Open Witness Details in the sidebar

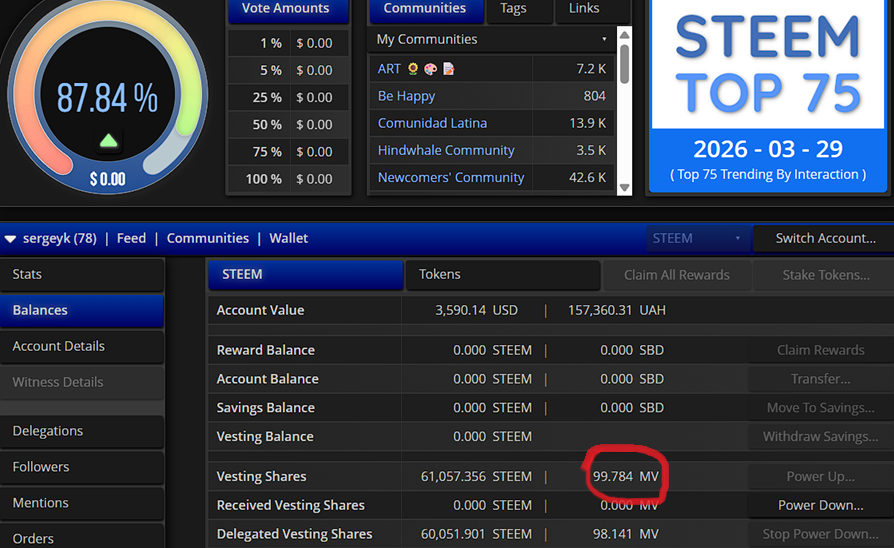coord(82,382)
